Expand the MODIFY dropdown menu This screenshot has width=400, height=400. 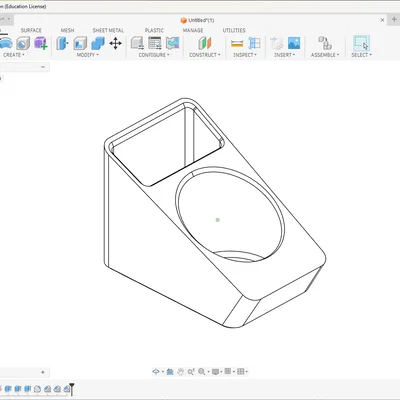88,55
